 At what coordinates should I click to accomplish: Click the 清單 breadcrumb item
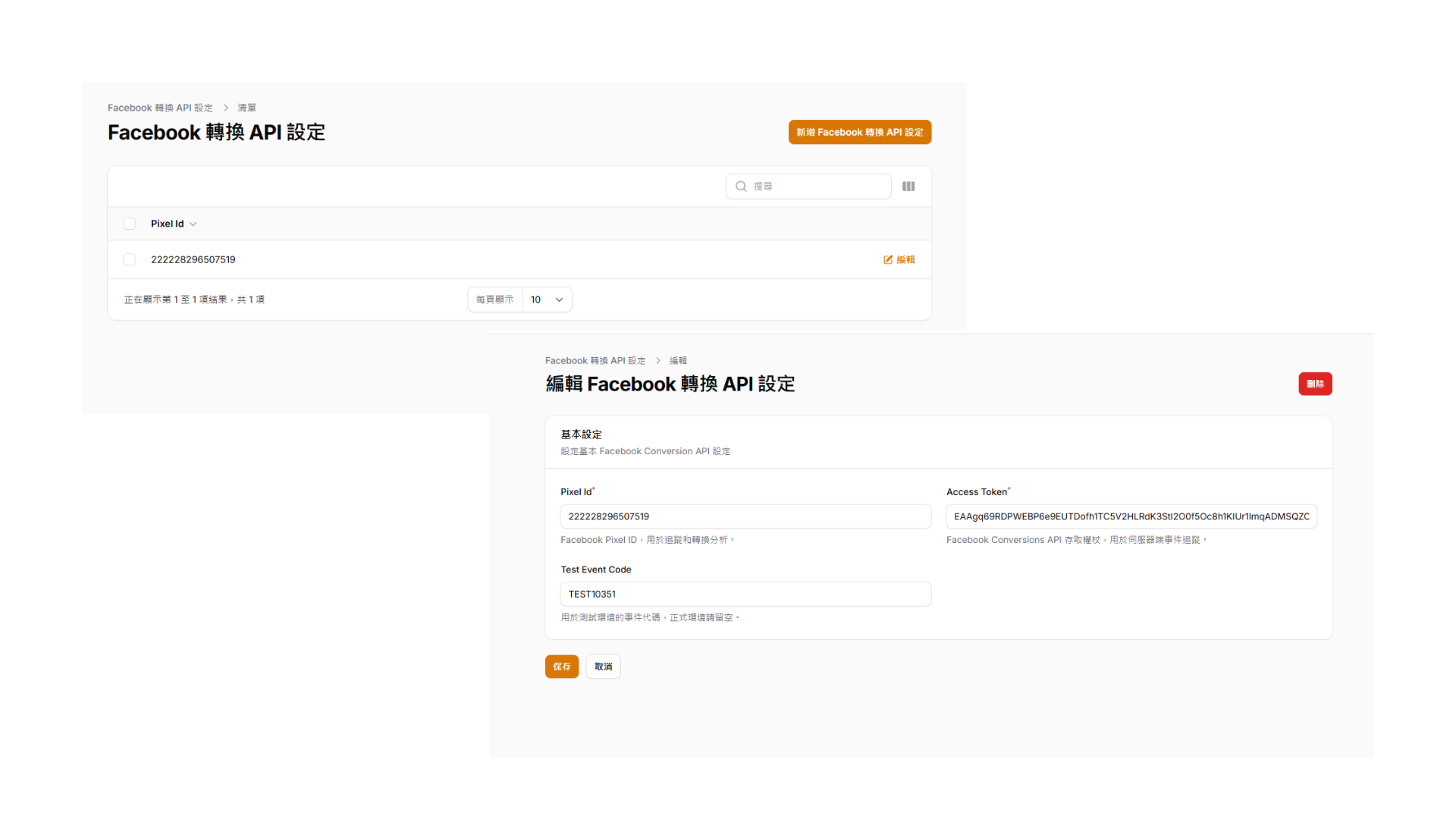pos(246,108)
